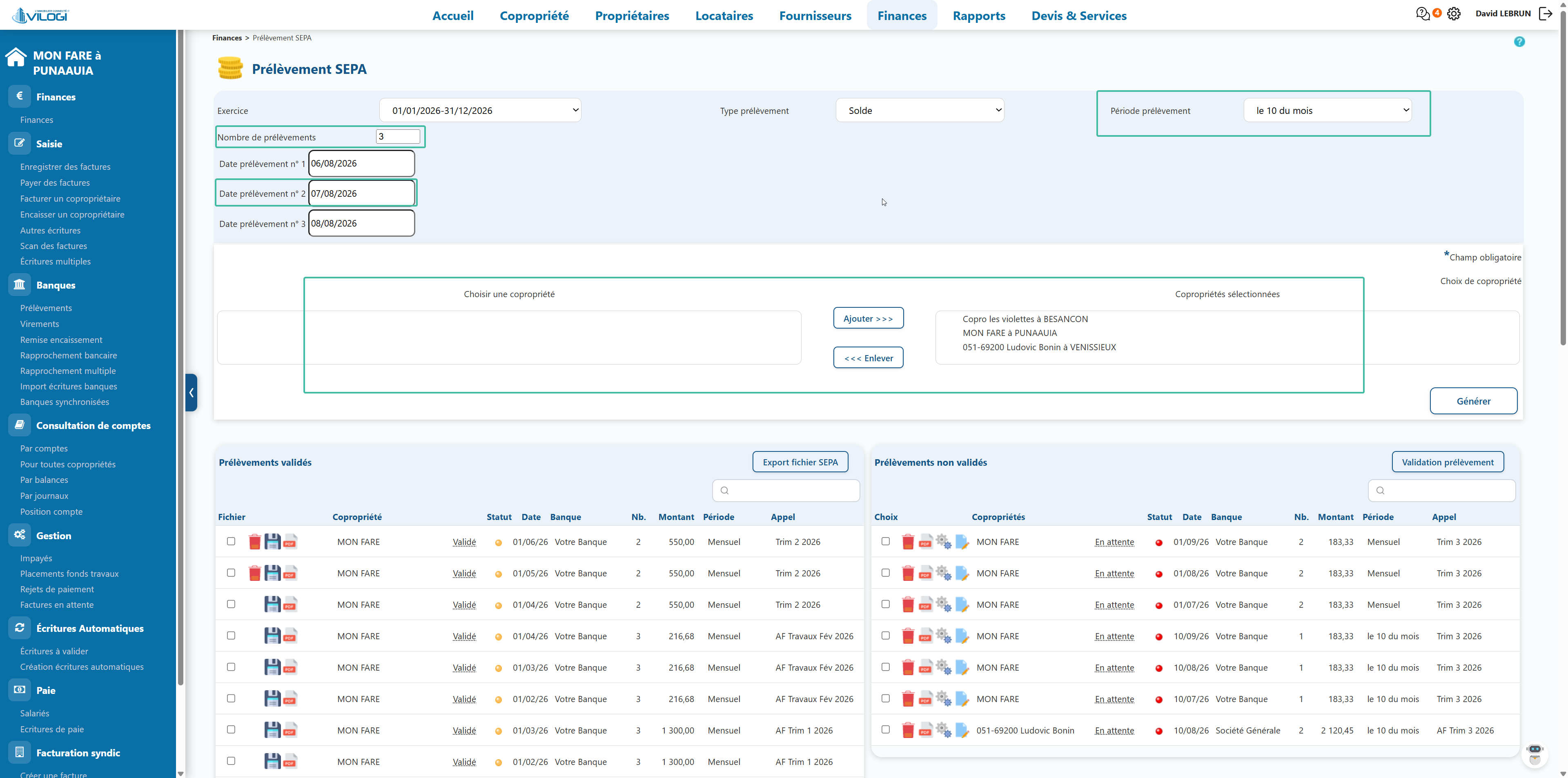Click the teal page help question mark
Screen dimensions: 1568x778
pyautogui.click(x=1519, y=41)
